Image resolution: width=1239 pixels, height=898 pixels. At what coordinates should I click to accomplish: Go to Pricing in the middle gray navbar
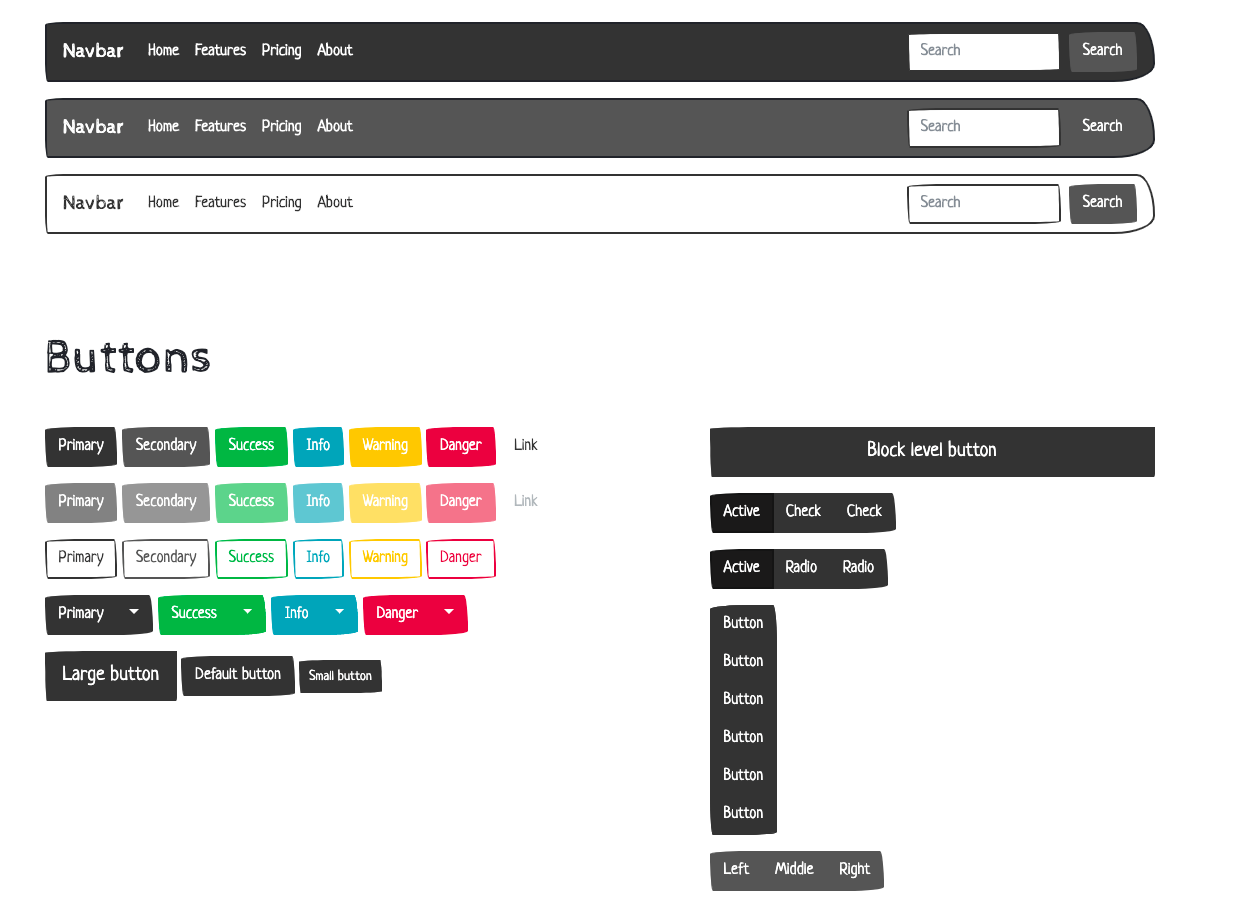click(281, 127)
